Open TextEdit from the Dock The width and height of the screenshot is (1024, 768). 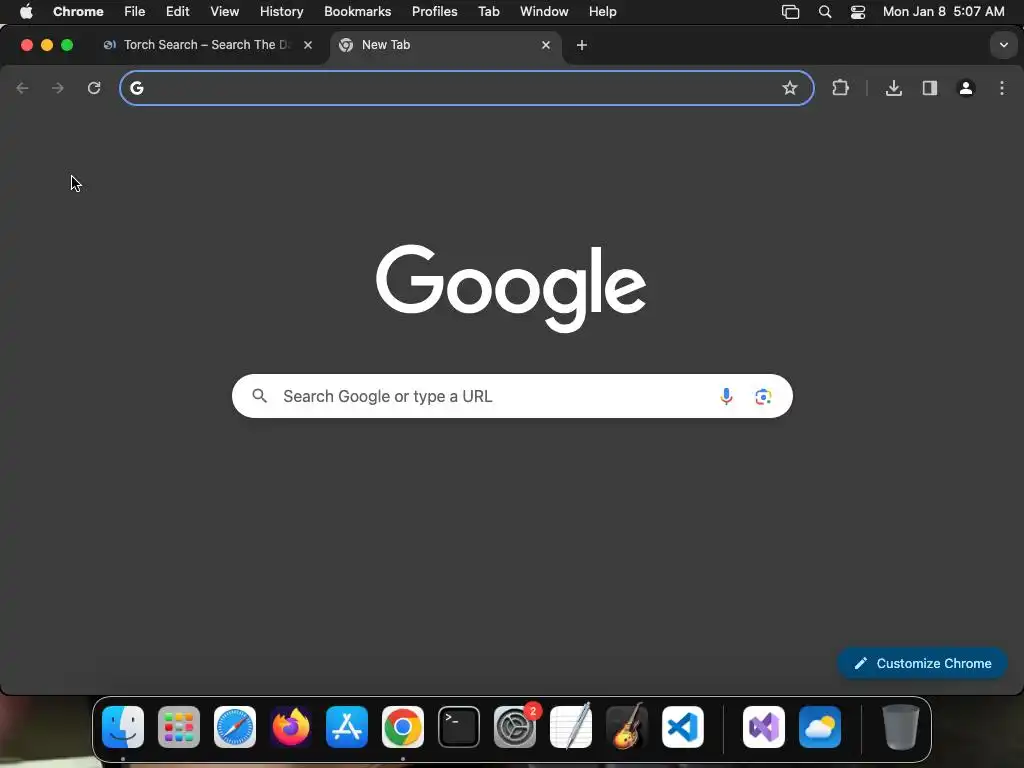point(571,727)
